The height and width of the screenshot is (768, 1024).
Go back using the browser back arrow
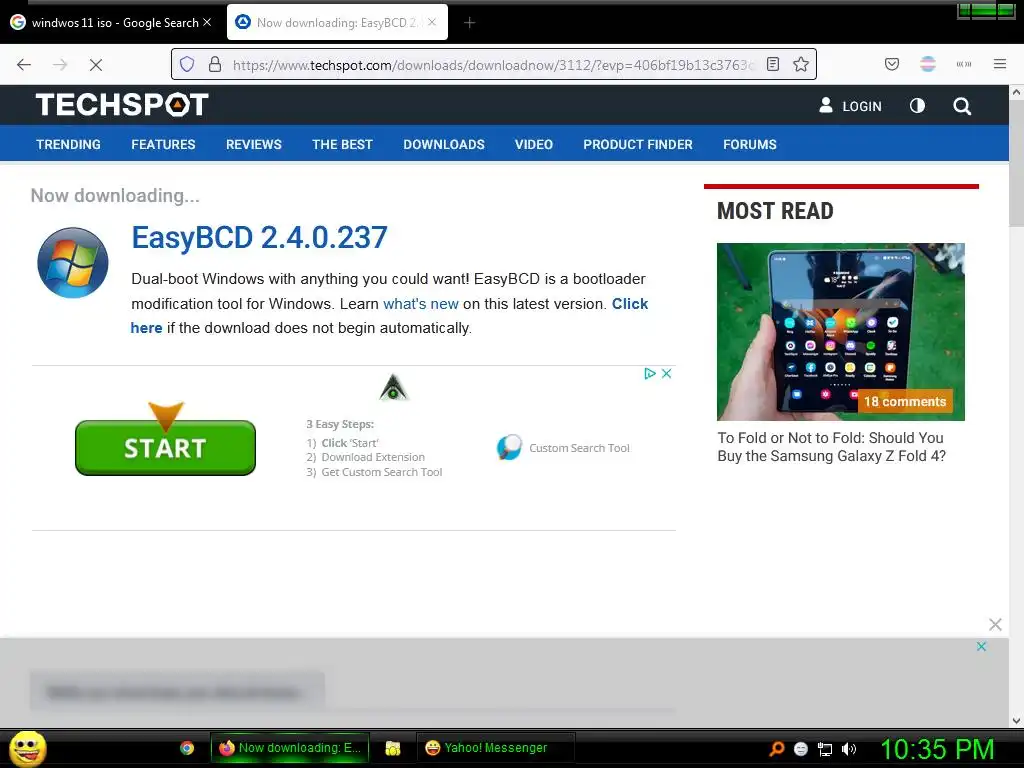[x=24, y=65]
